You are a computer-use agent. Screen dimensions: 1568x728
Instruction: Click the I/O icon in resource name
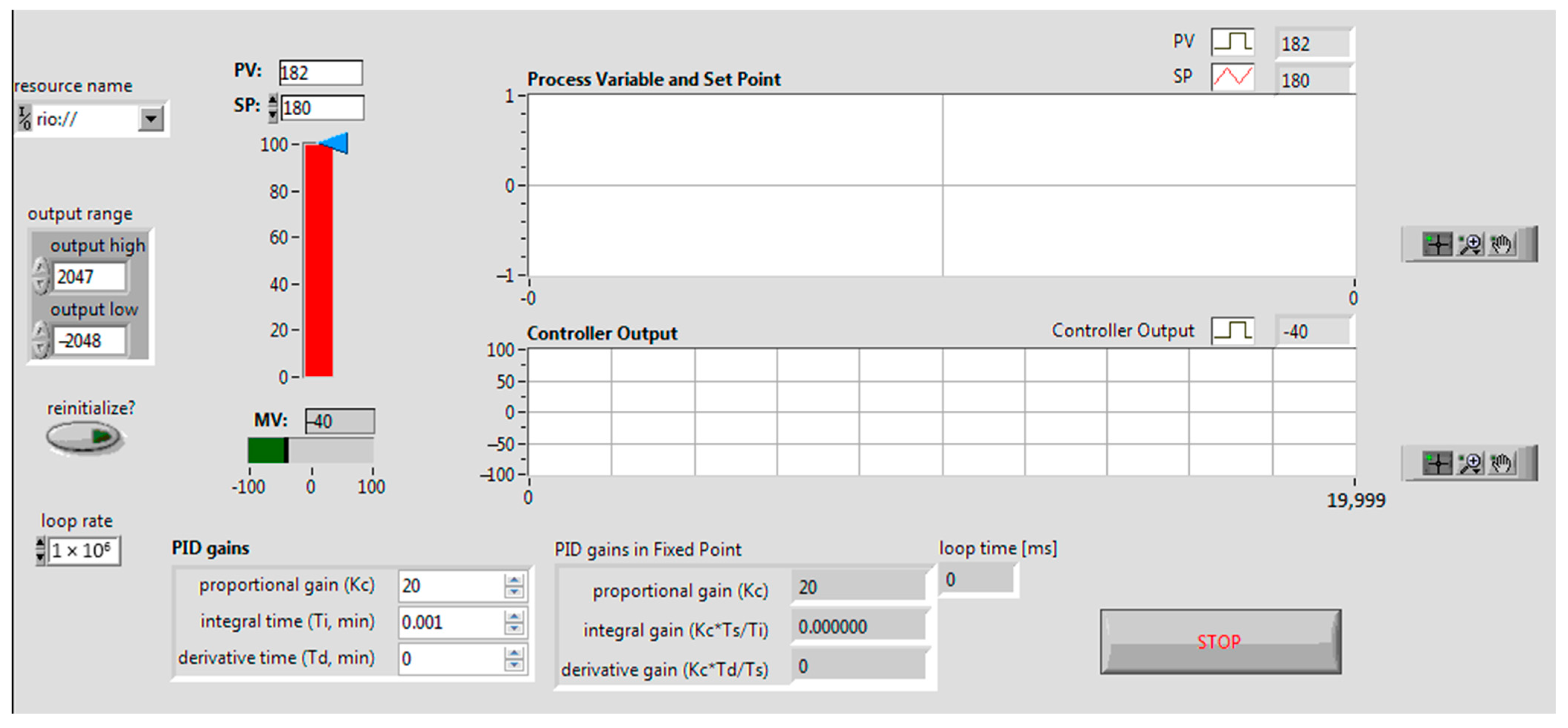click(24, 118)
